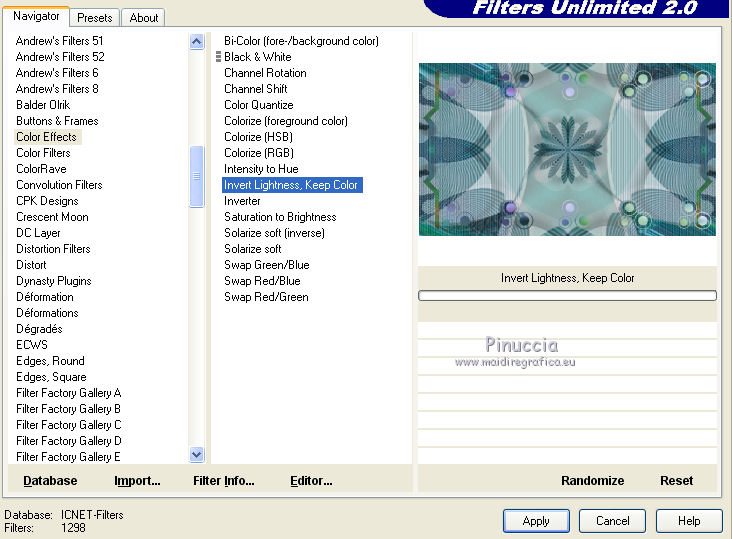Viewport: 732px width, 539px height.
Task: Choose Black & White filter
Action: coord(258,57)
